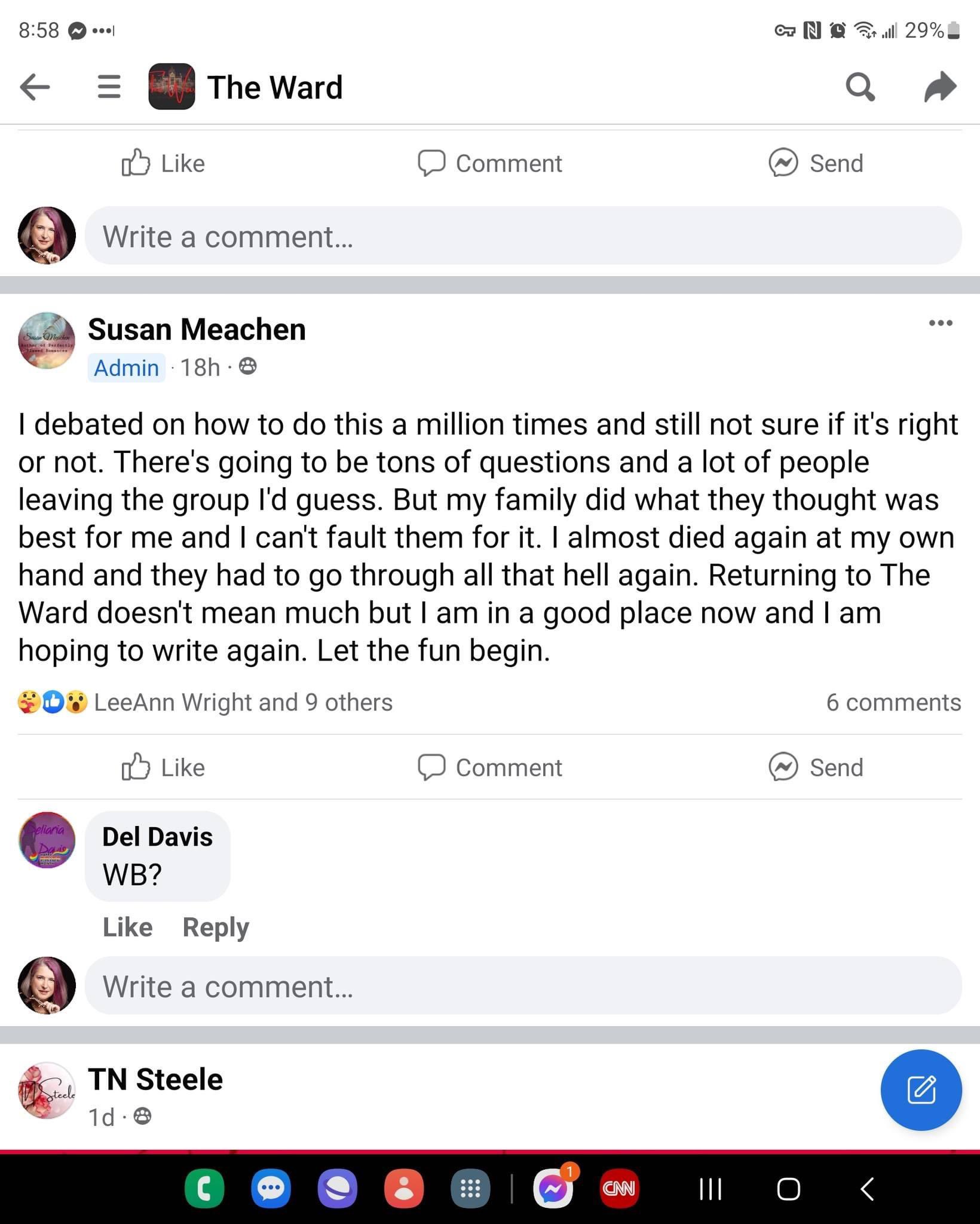
Task: Open the search magnifier in the group header
Action: [x=860, y=87]
